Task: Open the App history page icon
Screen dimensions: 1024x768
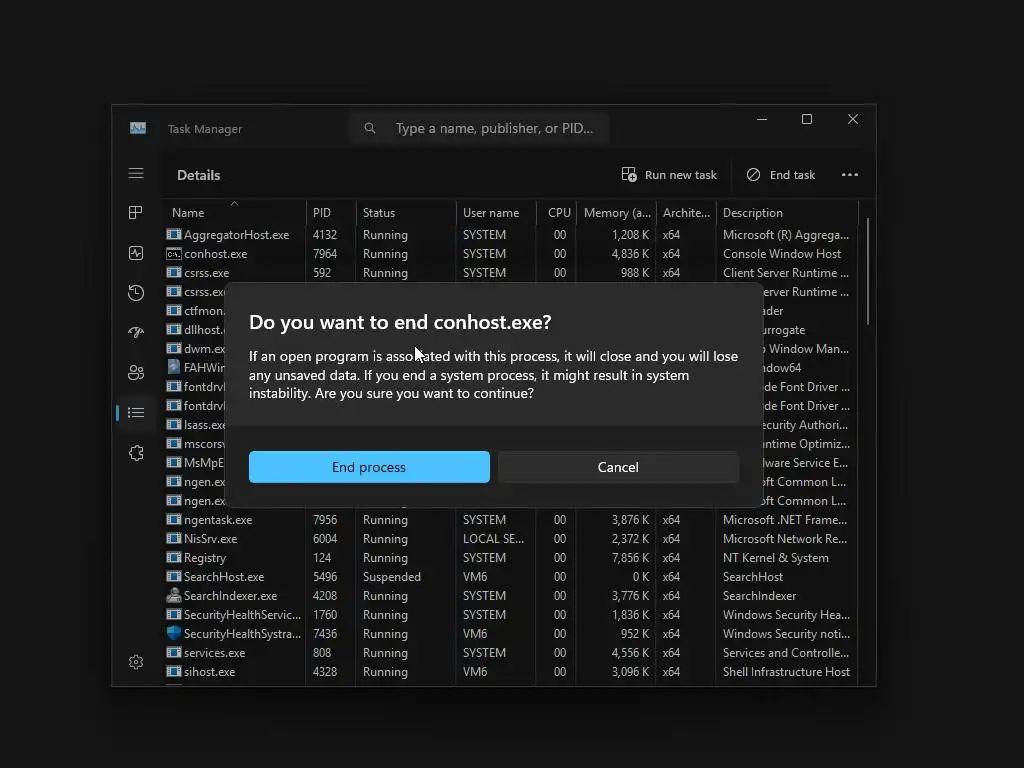Action: click(x=136, y=293)
